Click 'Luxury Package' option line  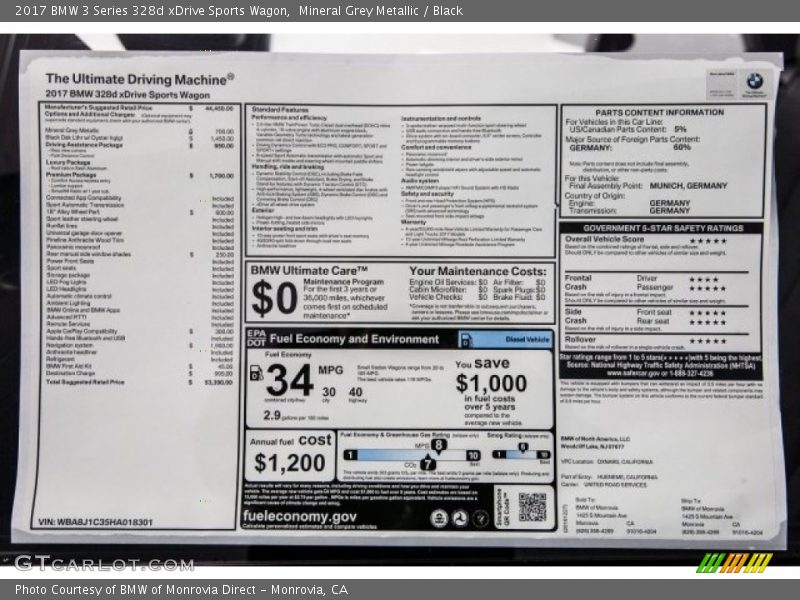(x=68, y=162)
